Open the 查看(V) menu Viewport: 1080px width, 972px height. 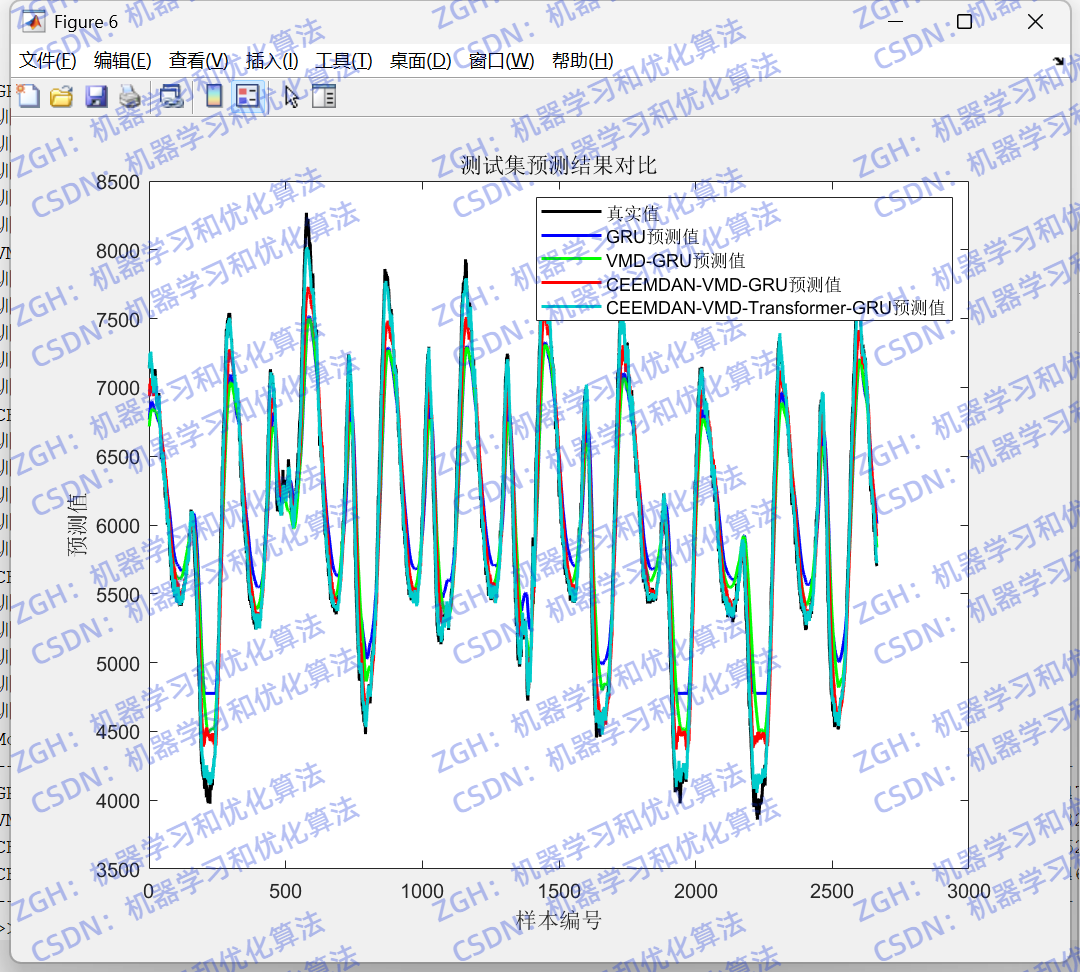coord(198,61)
